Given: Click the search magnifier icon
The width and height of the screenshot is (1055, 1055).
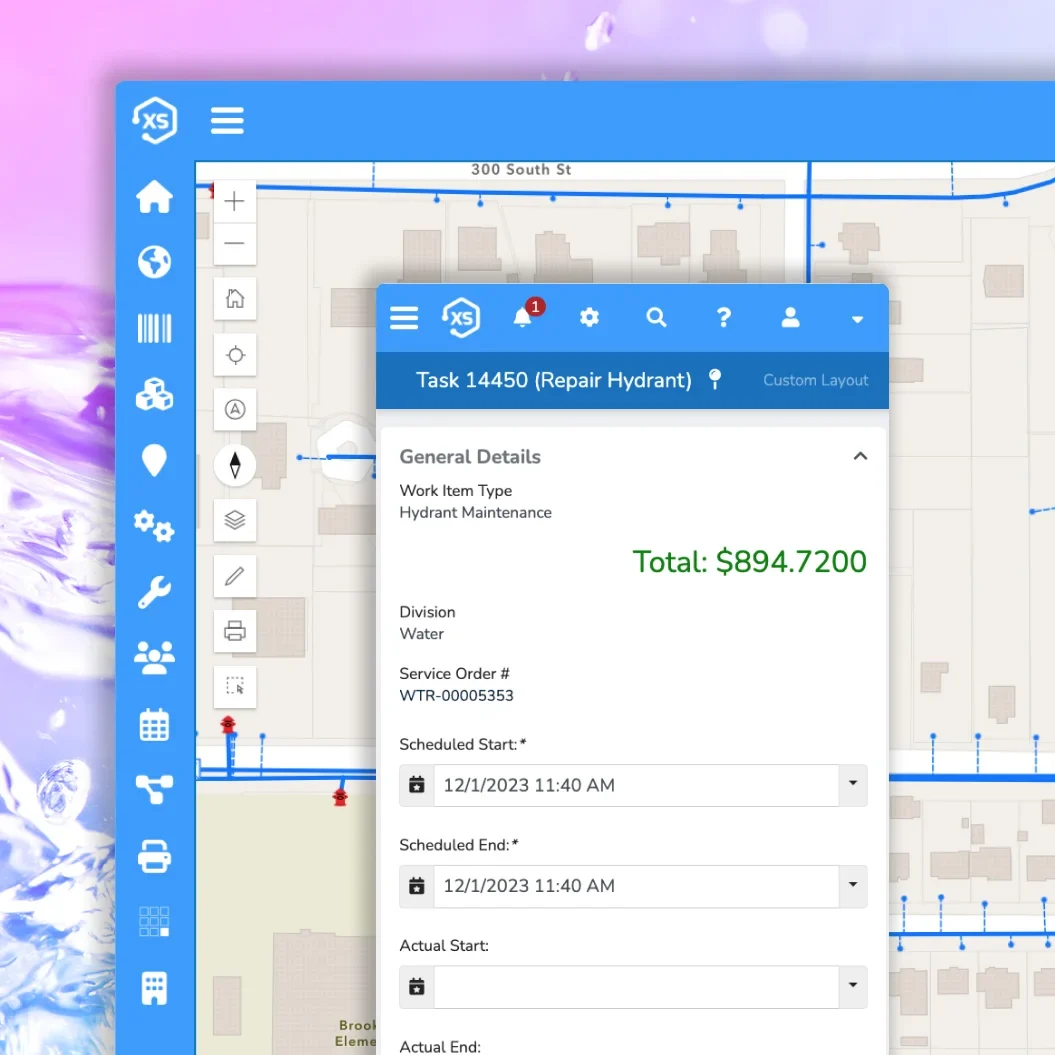Looking at the screenshot, I should 656,317.
